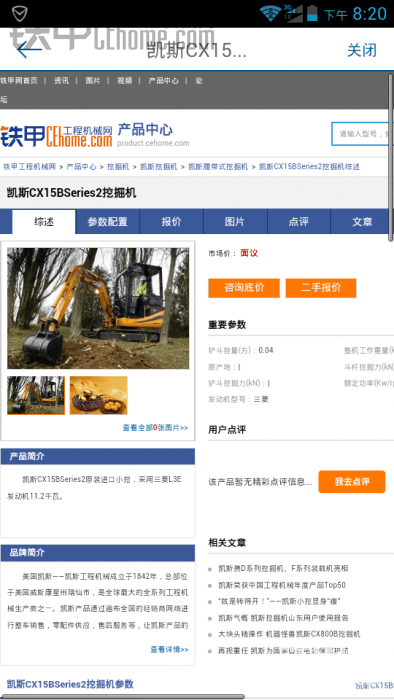The height and width of the screenshot is (700, 394).
Task: Open 资讯 nav link
Action: (62, 81)
